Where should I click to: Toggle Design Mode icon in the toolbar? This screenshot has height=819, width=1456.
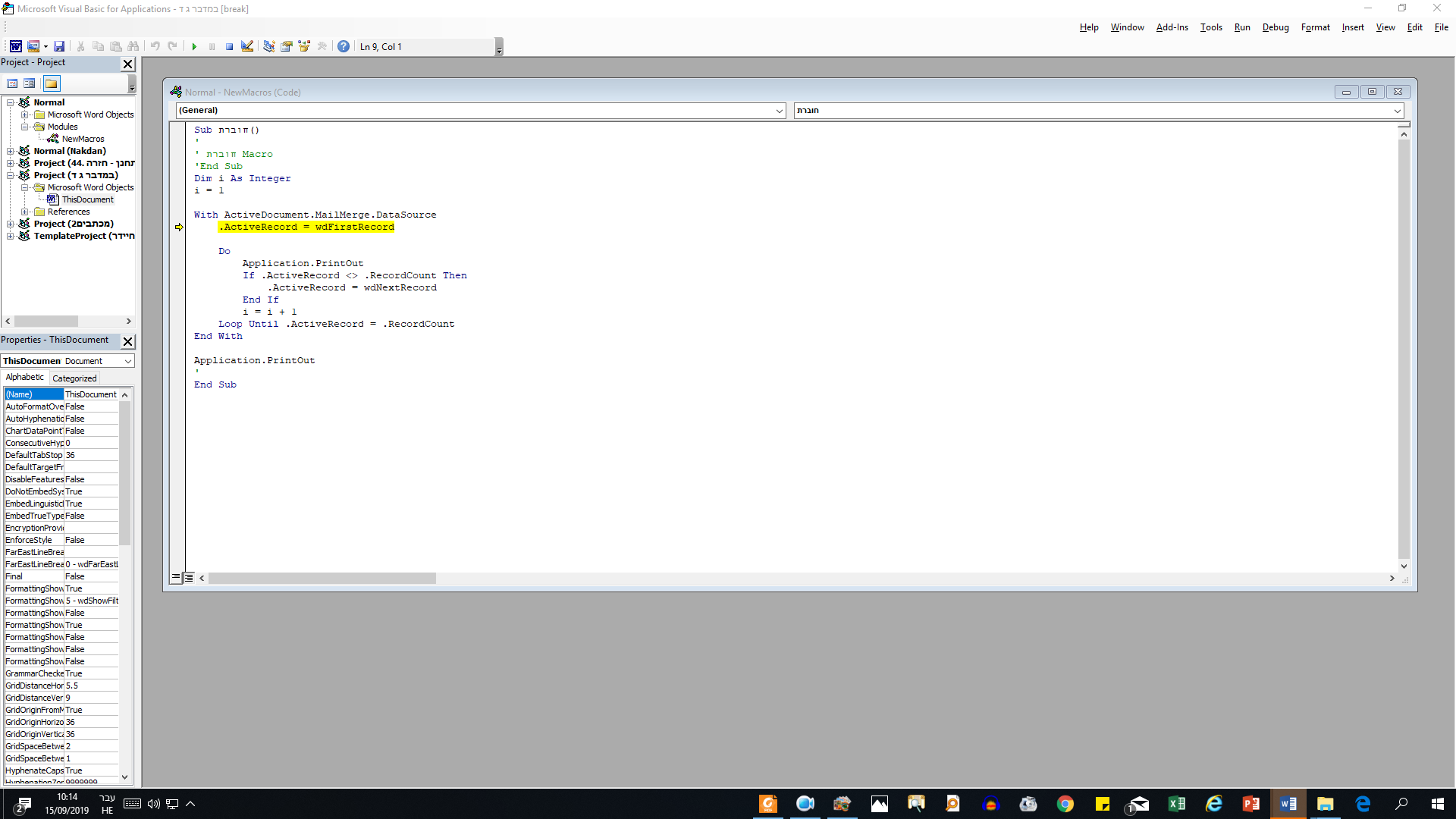coord(247,46)
